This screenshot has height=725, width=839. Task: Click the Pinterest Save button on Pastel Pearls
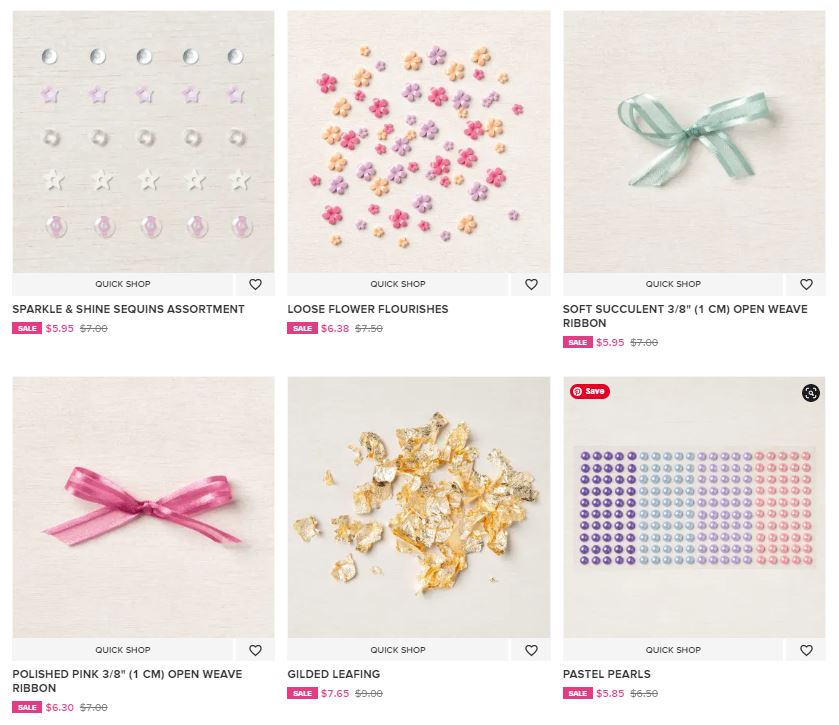[x=589, y=391]
